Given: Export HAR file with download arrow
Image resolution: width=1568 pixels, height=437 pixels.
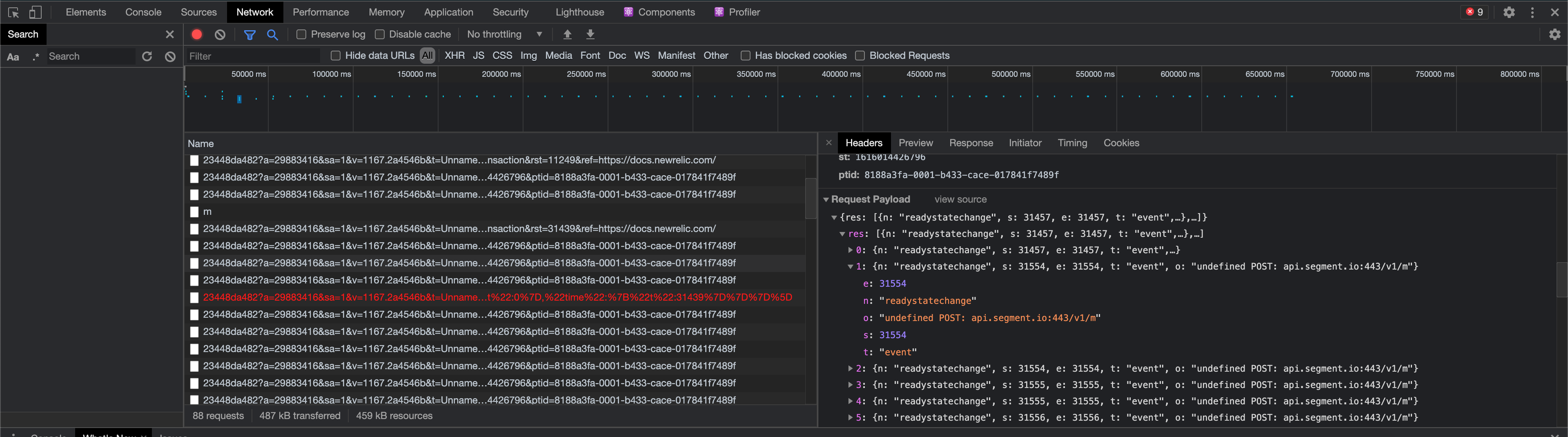Looking at the screenshot, I should [590, 35].
